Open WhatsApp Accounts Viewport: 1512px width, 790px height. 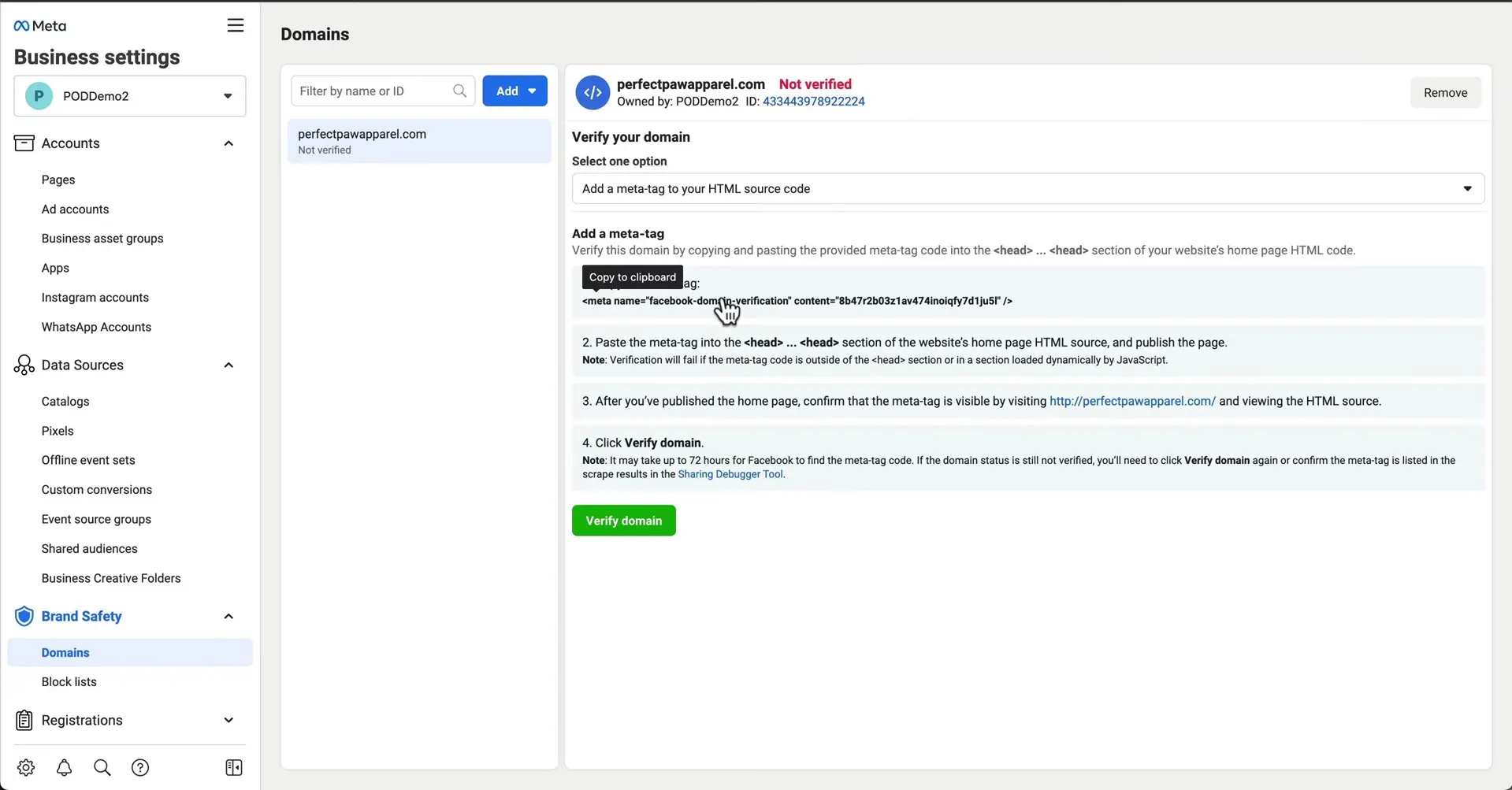click(96, 327)
